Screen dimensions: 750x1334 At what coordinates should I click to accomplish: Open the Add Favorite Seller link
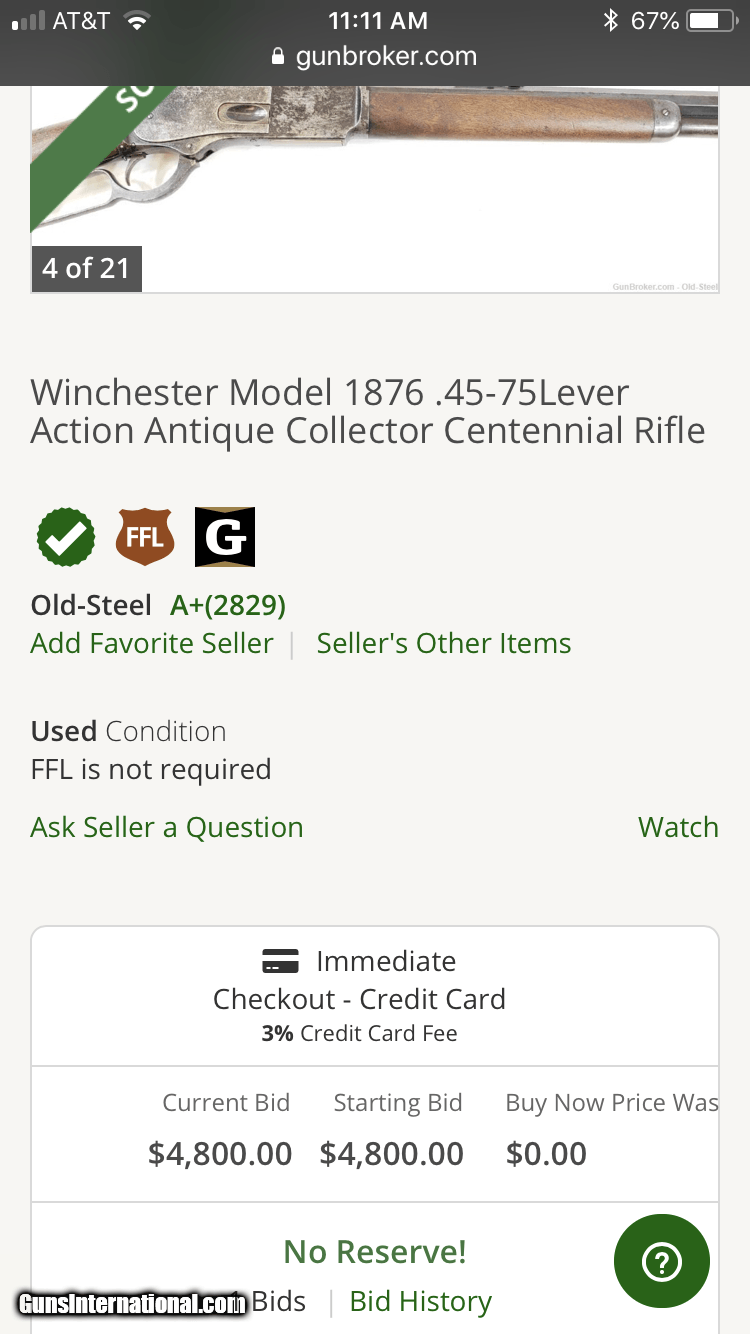(x=152, y=643)
